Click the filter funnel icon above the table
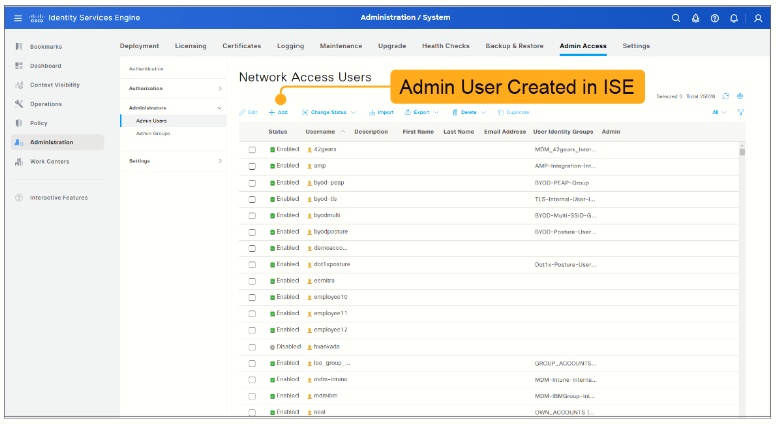The width and height of the screenshot is (776, 424). click(x=741, y=112)
